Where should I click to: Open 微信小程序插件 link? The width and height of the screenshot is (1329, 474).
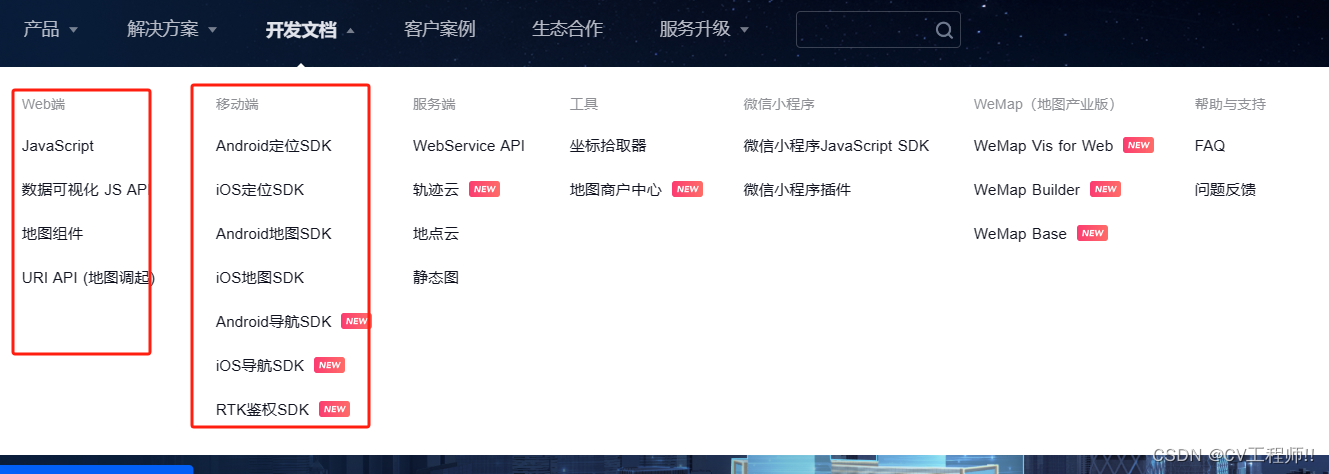pyautogui.click(x=797, y=190)
